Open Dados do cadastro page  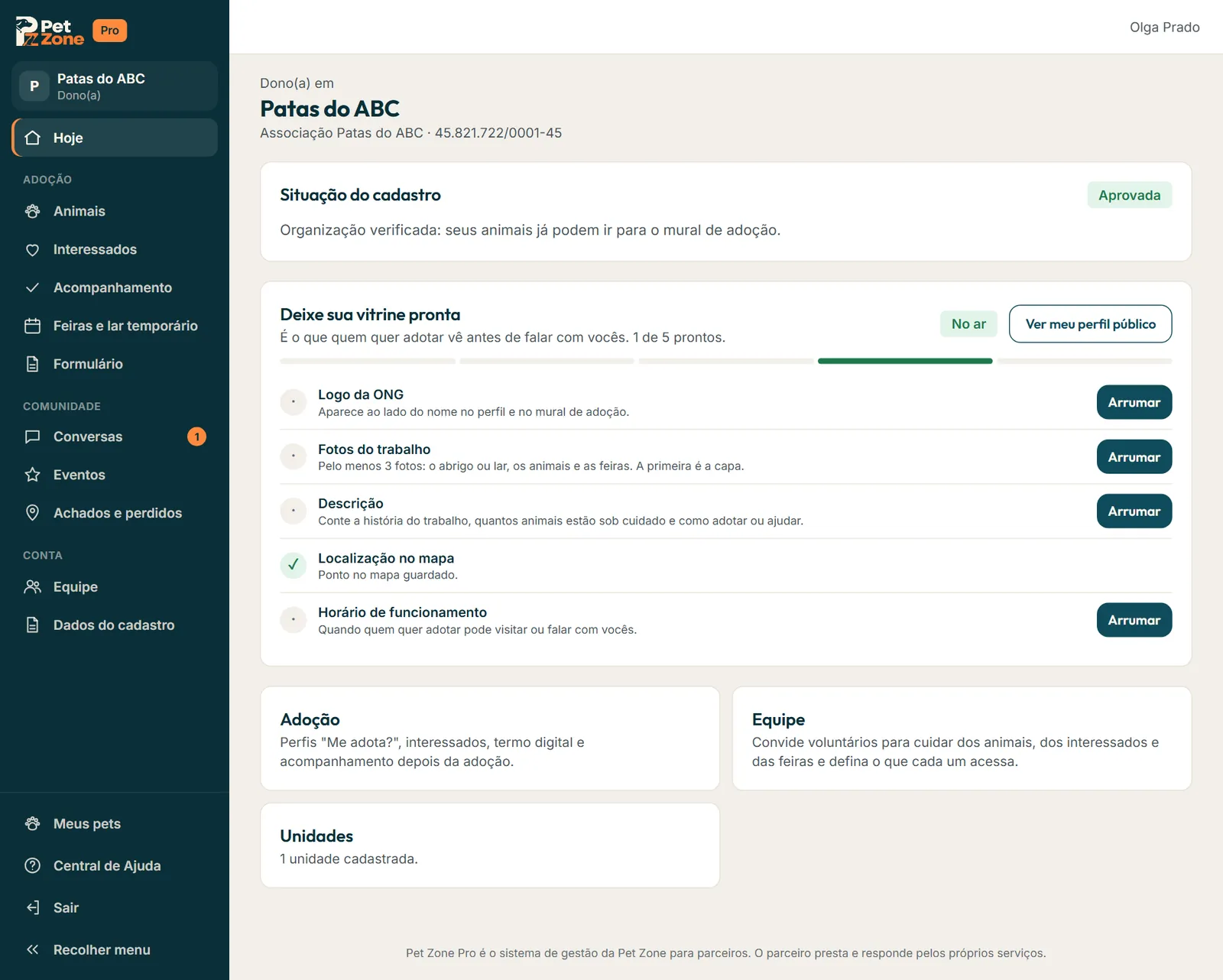click(115, 625)
